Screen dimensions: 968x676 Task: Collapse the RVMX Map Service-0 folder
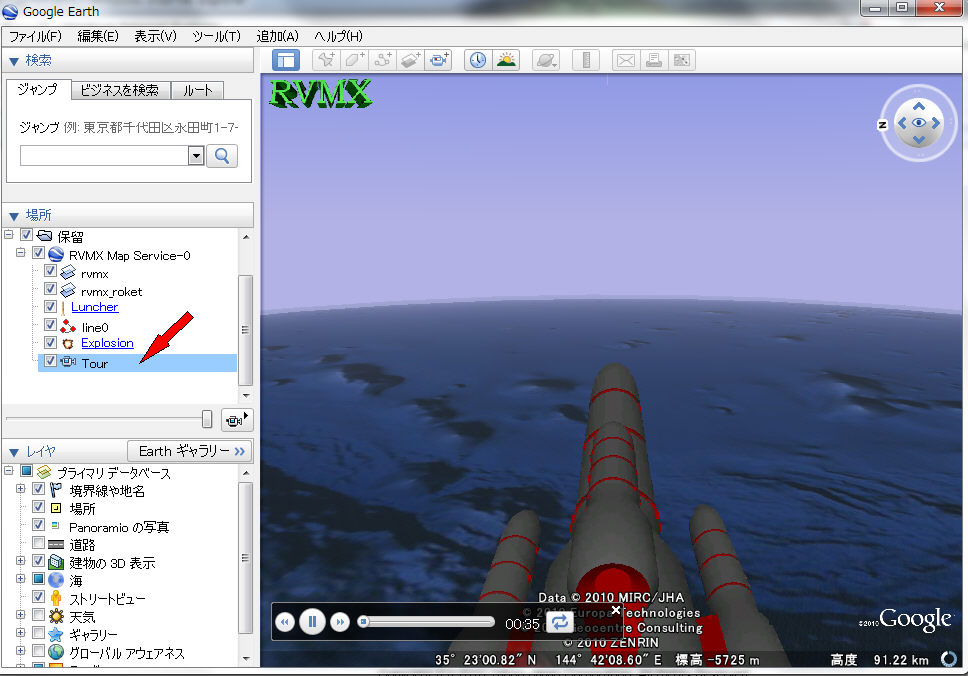tap(20, 254)
